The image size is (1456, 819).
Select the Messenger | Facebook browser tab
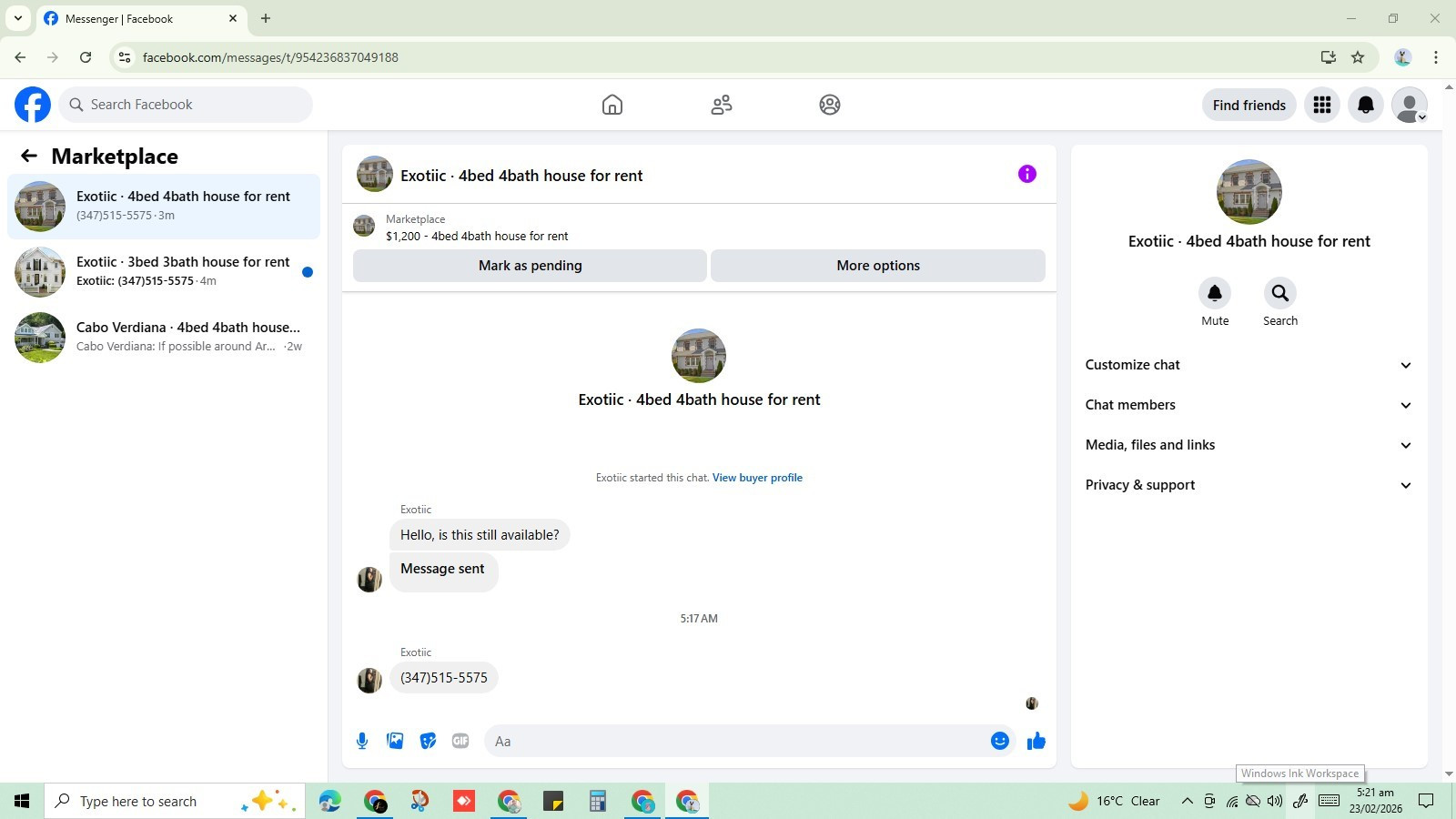pos(141,18)
